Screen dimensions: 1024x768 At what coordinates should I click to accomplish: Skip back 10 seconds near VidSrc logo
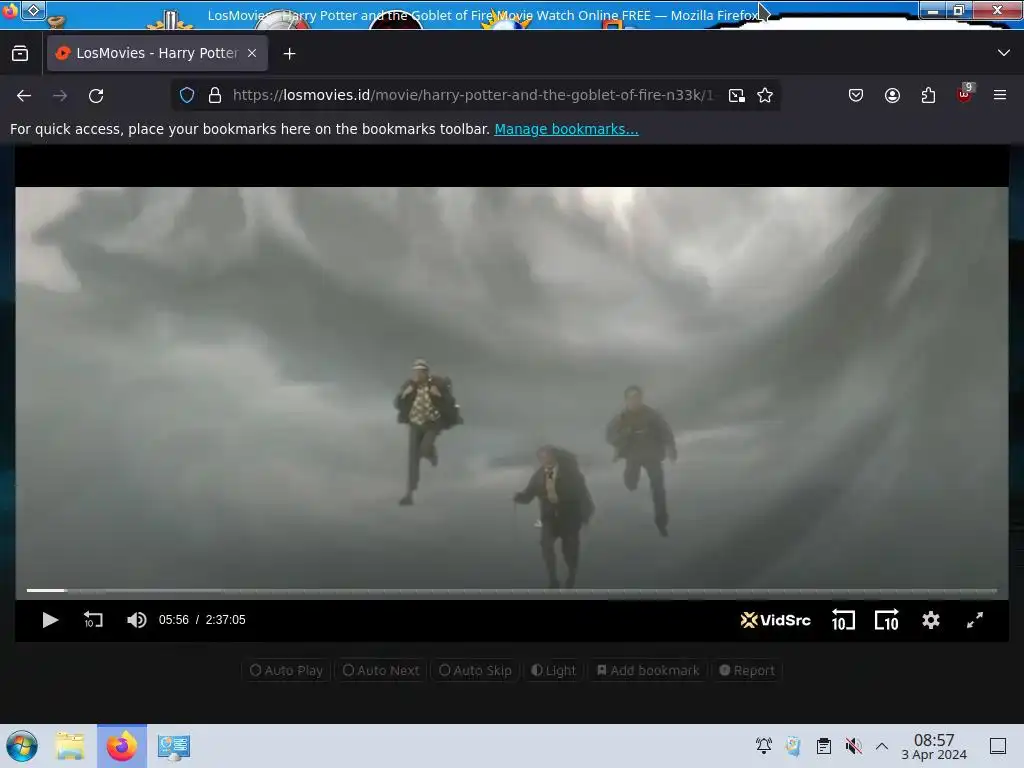843,620
